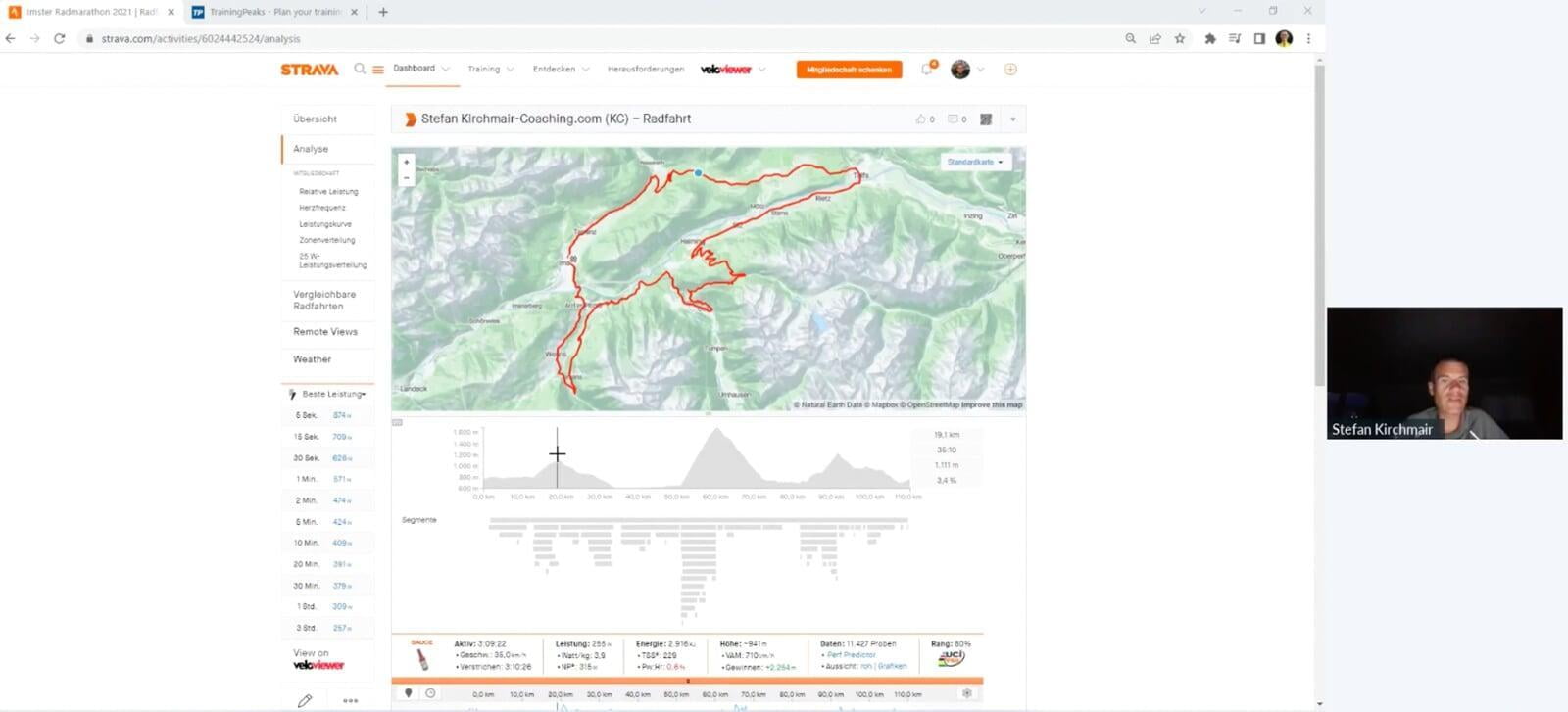Open Leistungskurve sidebar link

point(325,224)
